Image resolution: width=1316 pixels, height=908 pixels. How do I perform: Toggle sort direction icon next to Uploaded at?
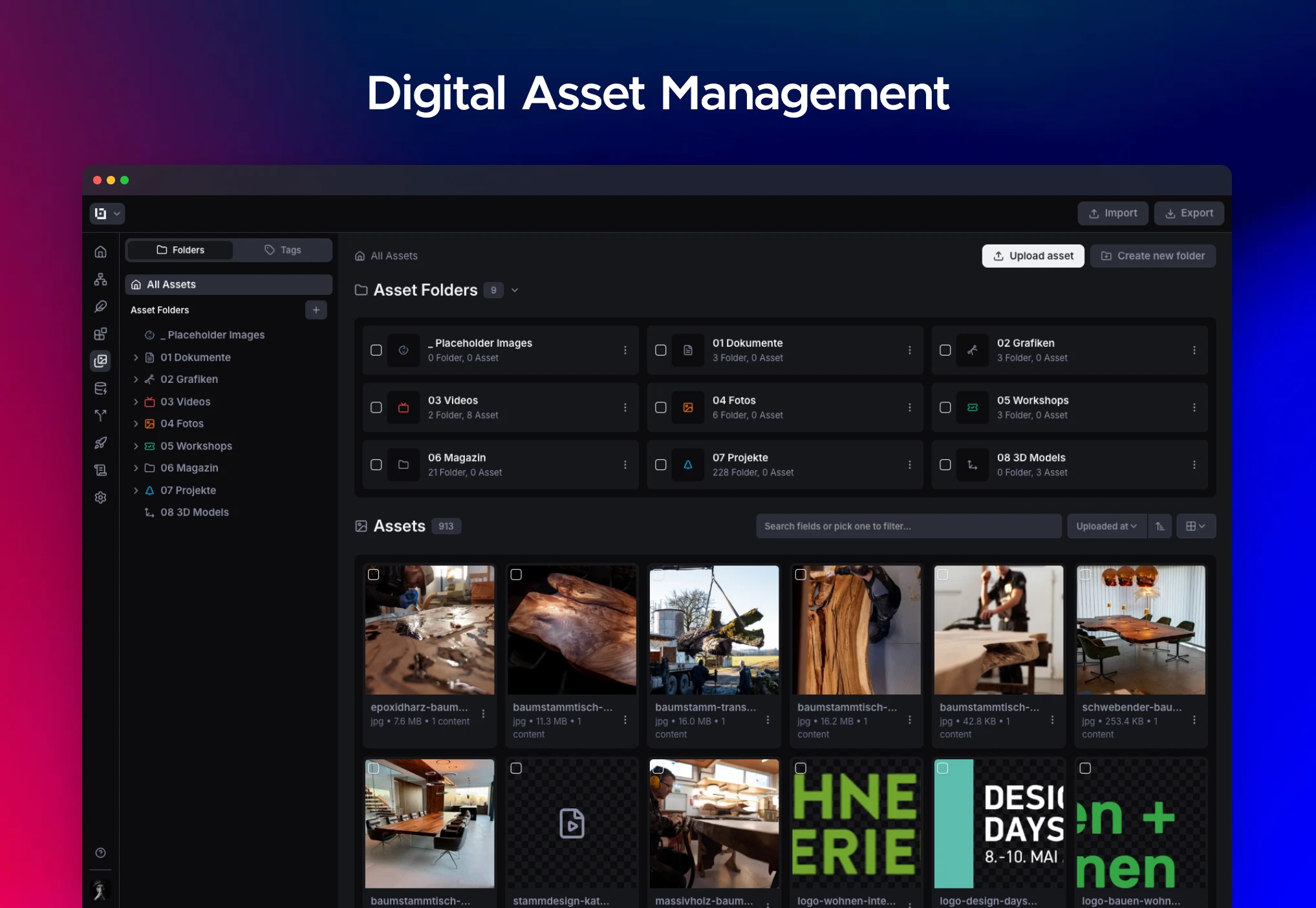pos(1160,526)
